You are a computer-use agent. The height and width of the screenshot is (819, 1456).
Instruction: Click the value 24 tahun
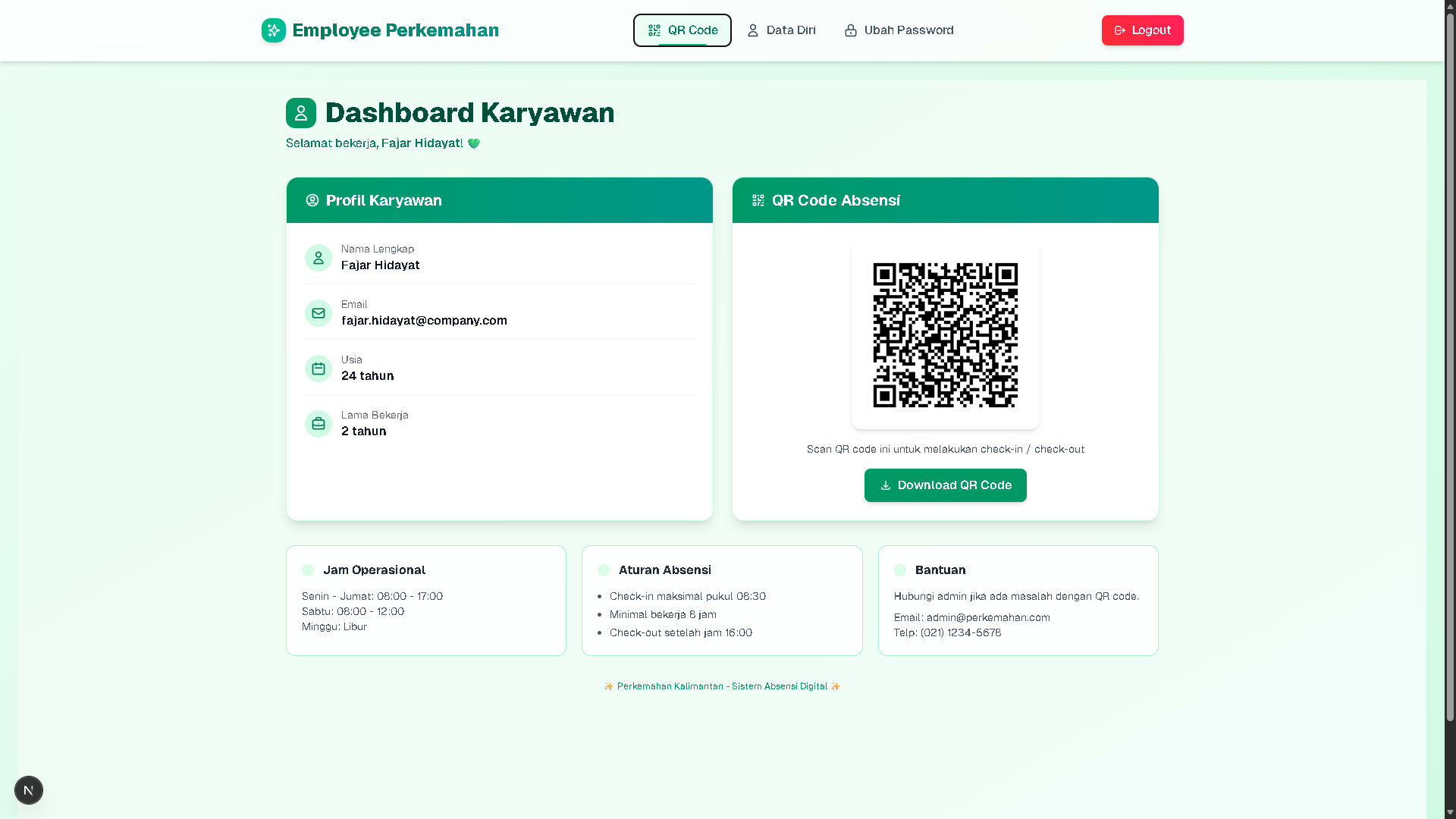(368, 376)
